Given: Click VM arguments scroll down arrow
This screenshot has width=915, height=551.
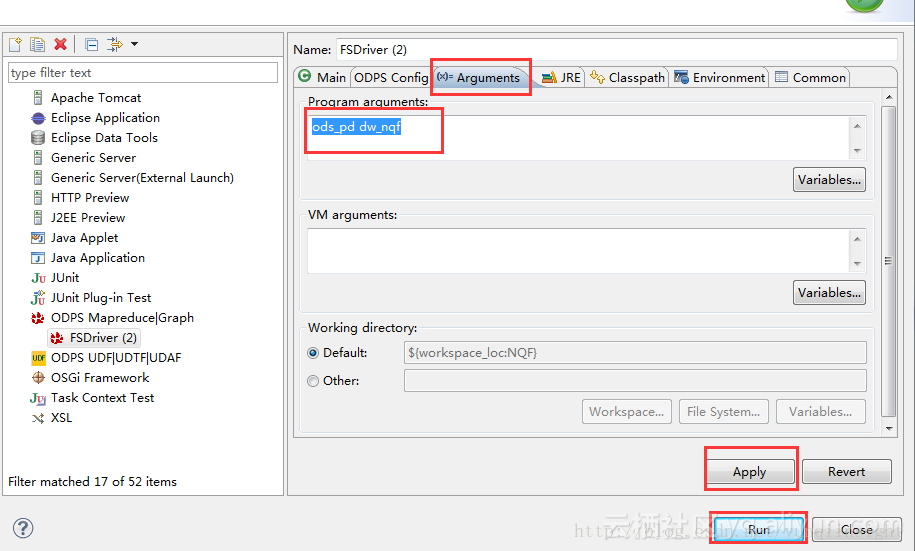Looking at the screenshot, I should pos(857,264).
